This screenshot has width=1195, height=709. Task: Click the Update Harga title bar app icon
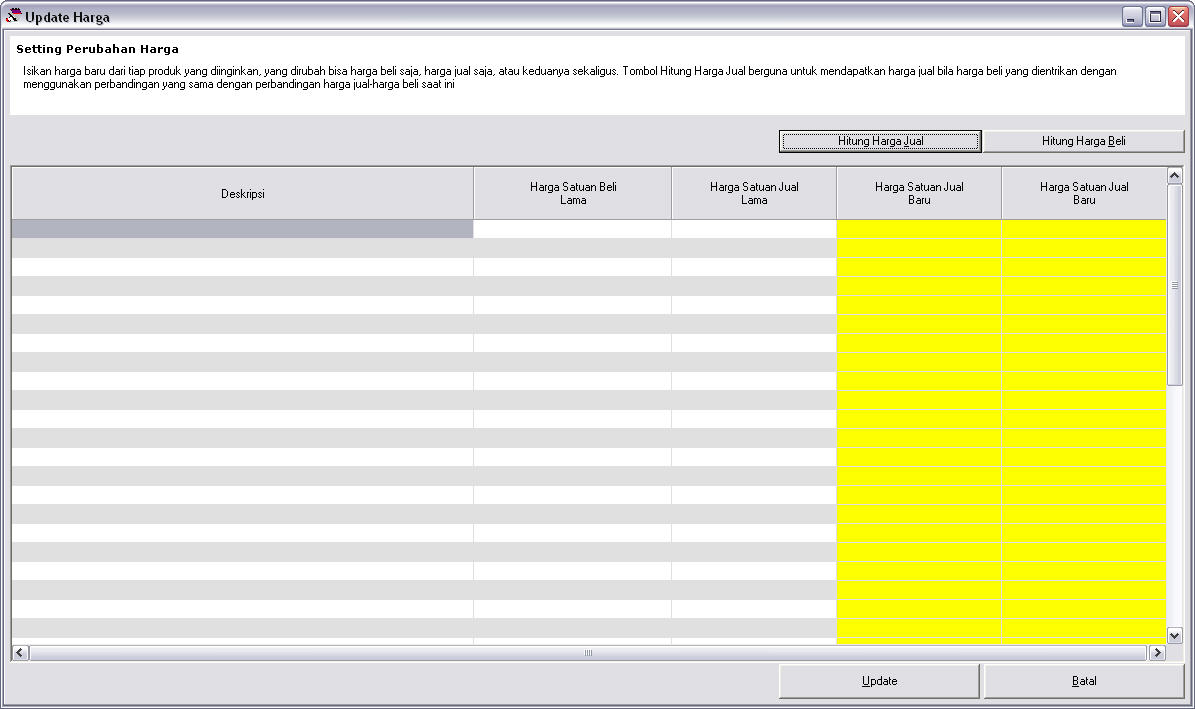point(13,16)
